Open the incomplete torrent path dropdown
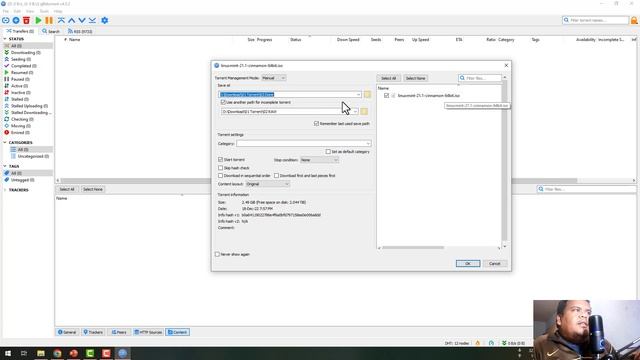Viewport: 640px width, 360px height. coord(355,111)
